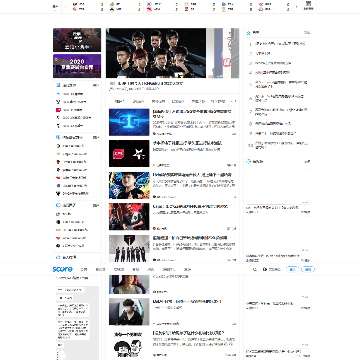Click the icon at the ticker's far right end
The height and width of the screenshot is (360, 360).
308,5
